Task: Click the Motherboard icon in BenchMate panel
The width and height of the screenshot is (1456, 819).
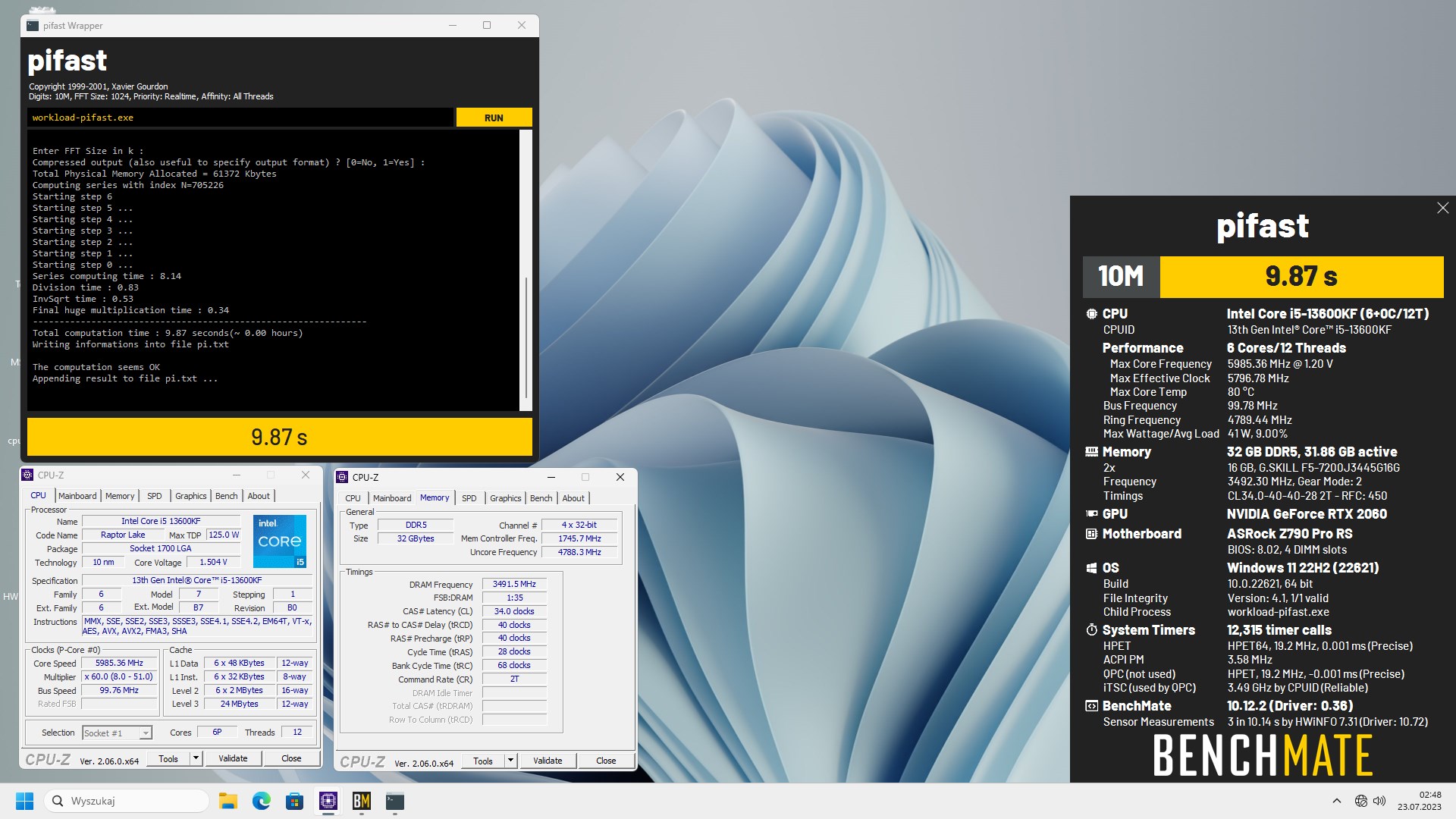Action: tap(1091, 534)
